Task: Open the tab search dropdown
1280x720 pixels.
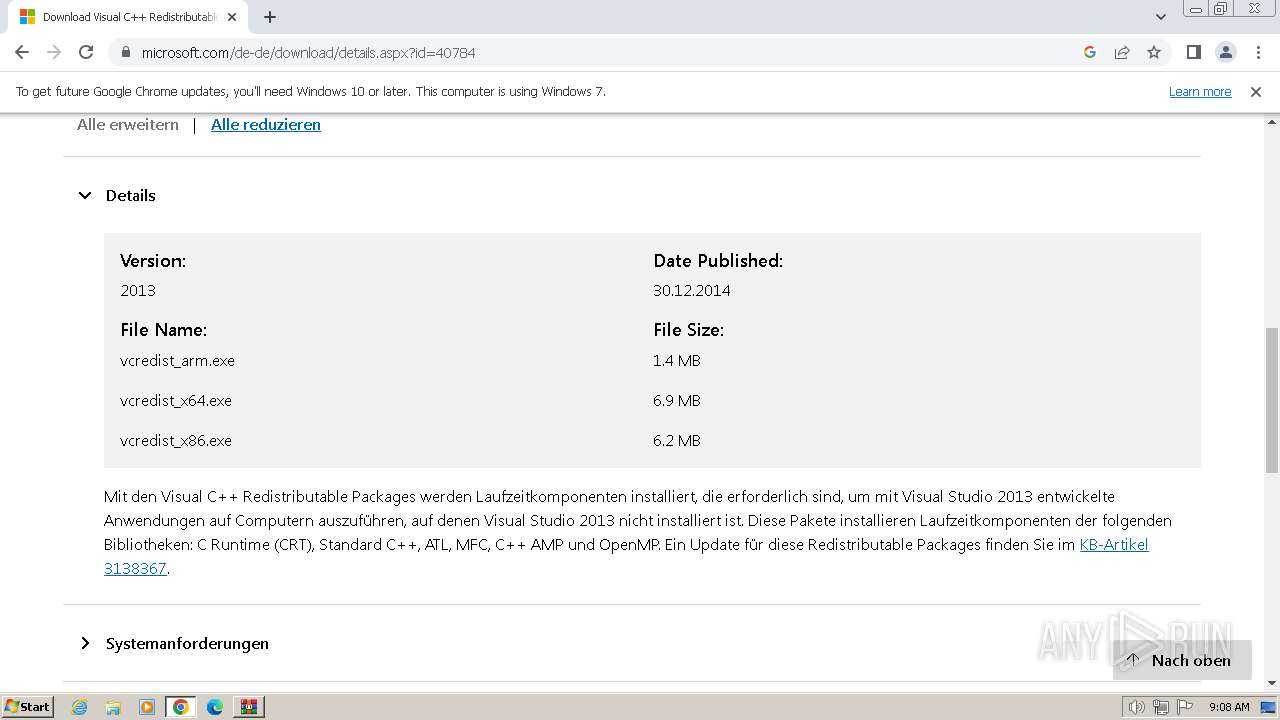Action: [x=1161, y=17]
